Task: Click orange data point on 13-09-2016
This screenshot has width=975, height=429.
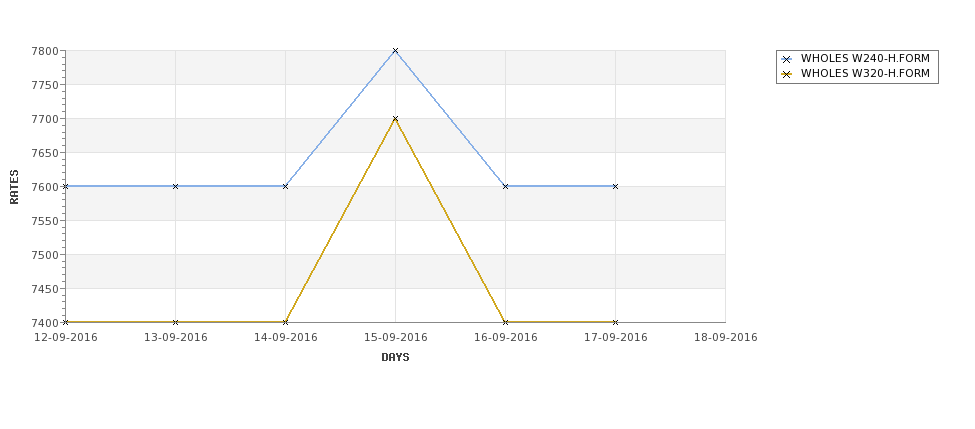Action: [x=175, y=322]
